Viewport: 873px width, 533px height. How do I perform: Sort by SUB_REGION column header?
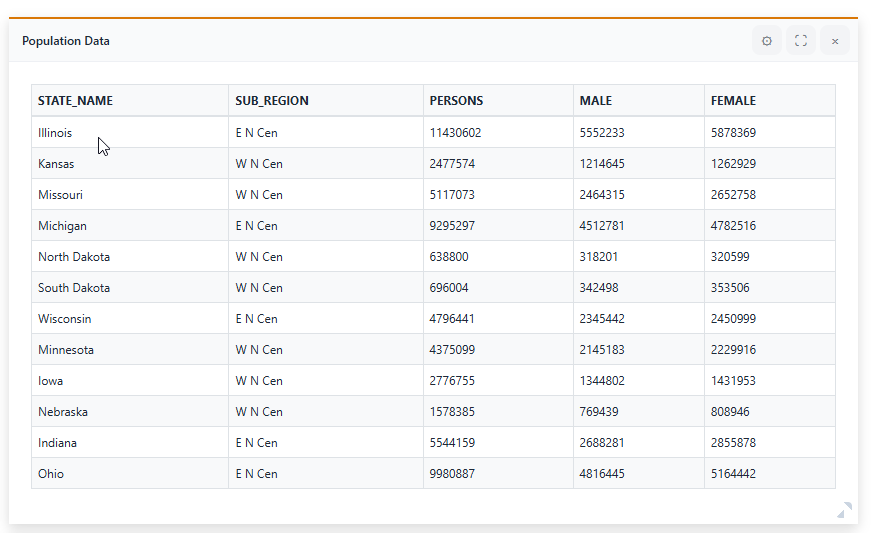click(272, 101)
